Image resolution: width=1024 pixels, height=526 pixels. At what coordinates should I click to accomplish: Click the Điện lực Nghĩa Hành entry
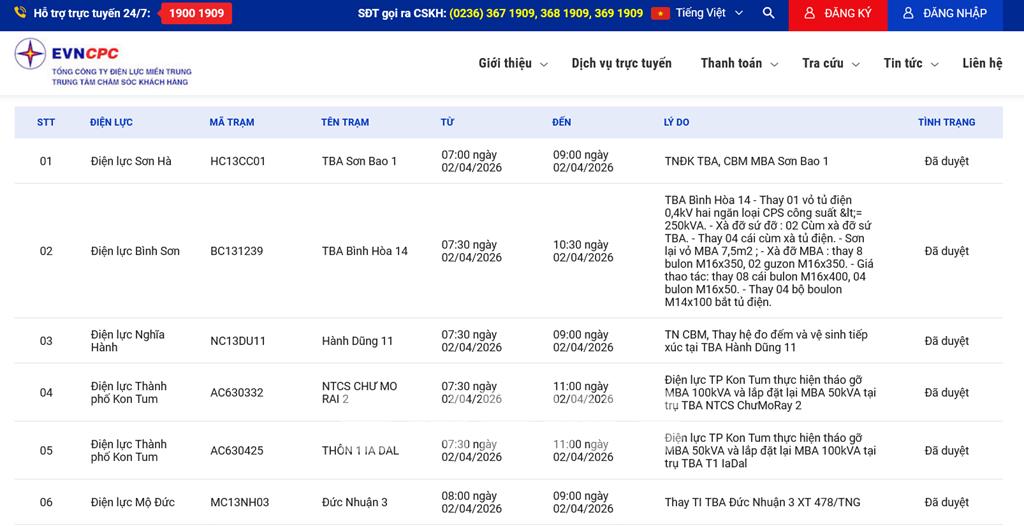(x=127, y=341)
